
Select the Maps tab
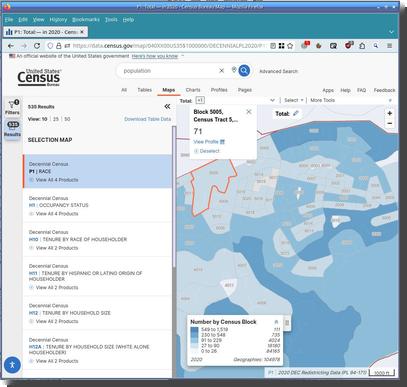pos(169,90)
